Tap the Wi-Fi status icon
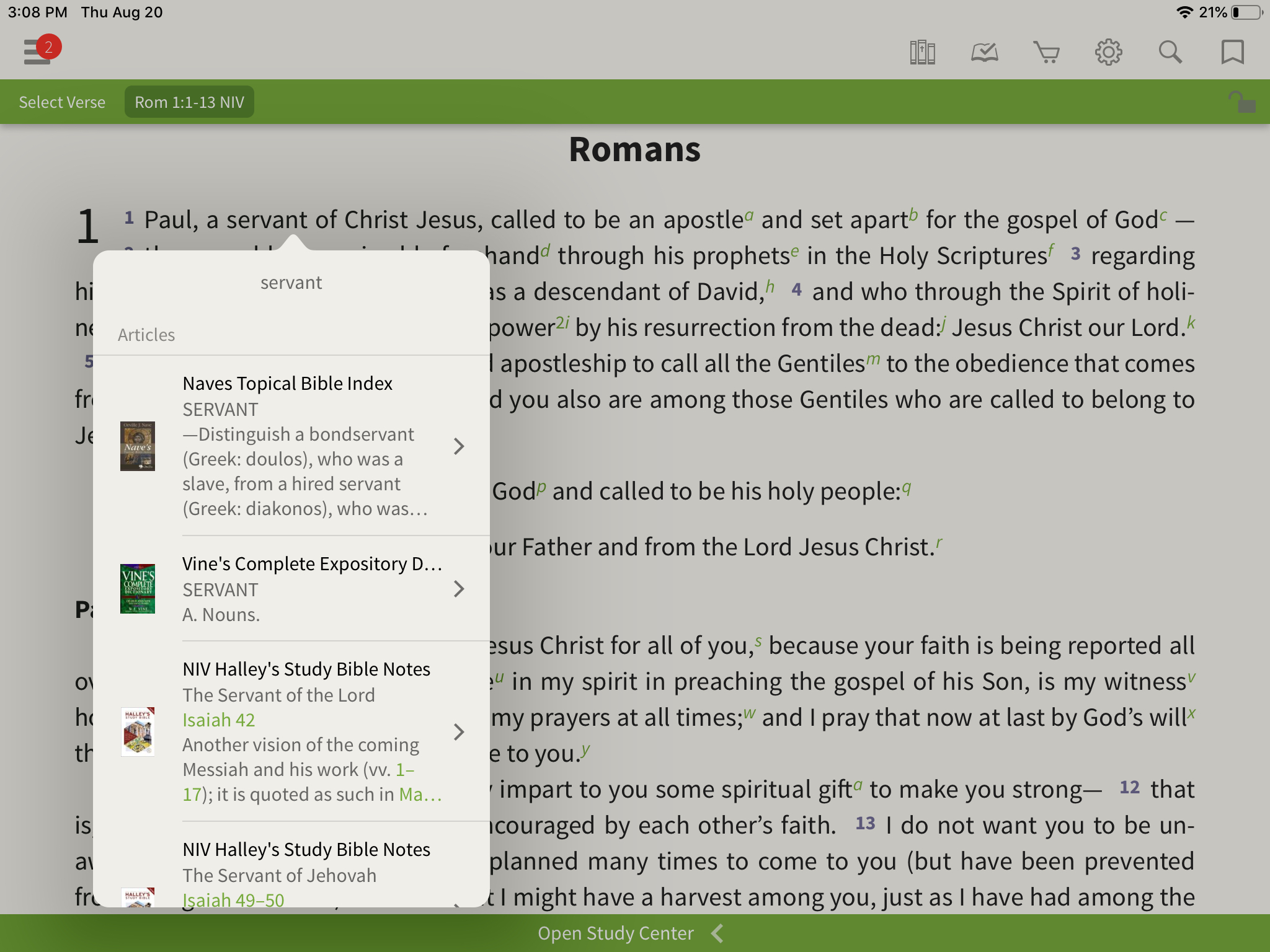Viewport: 1270px width, 952px height. tap(1184, 12)
